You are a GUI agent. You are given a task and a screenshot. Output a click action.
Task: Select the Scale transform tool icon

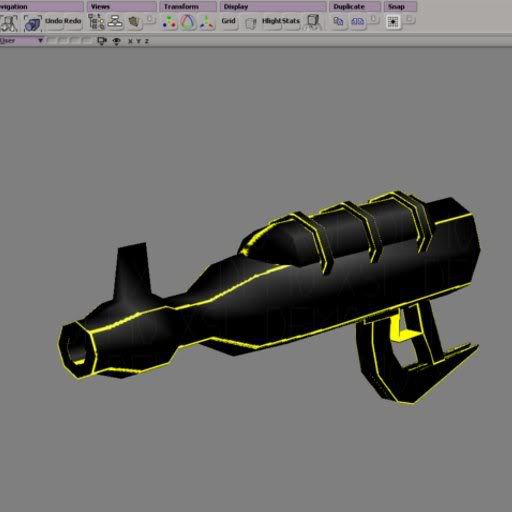[169, 23]
